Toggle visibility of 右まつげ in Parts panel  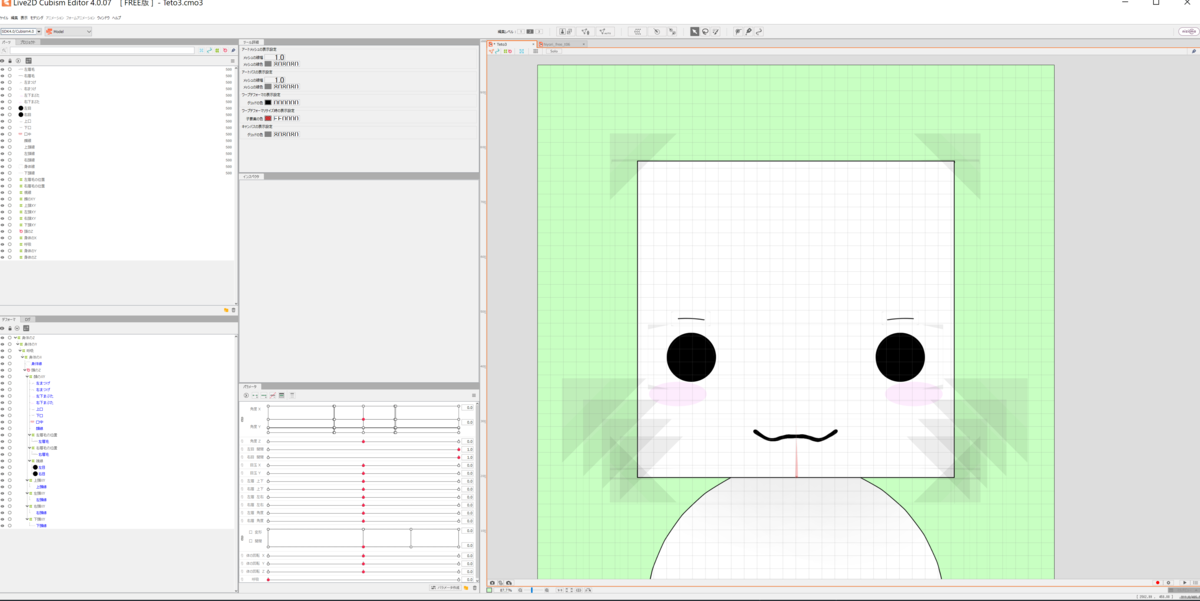pyautogui.click(x=3, y=89)
